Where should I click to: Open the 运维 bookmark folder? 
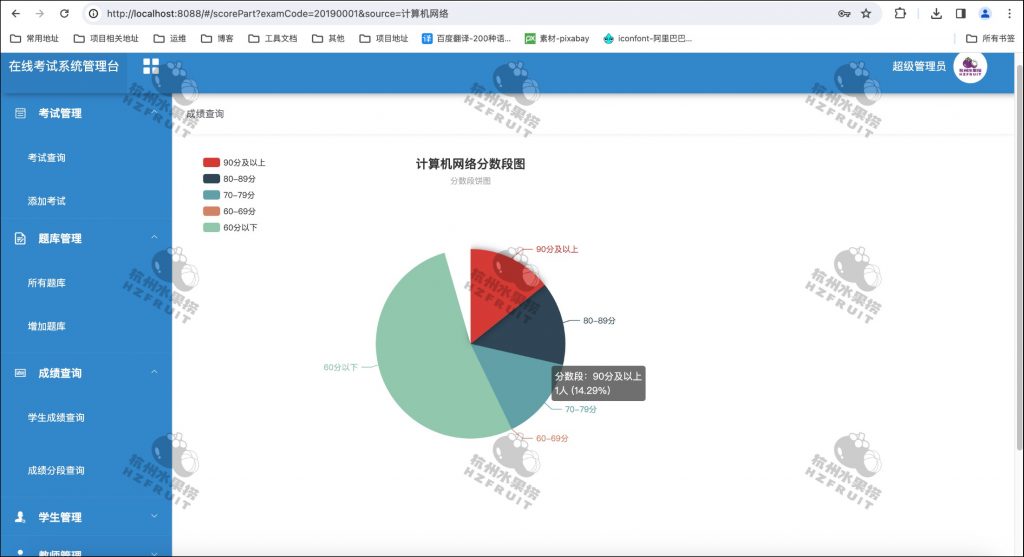point(170,39)
